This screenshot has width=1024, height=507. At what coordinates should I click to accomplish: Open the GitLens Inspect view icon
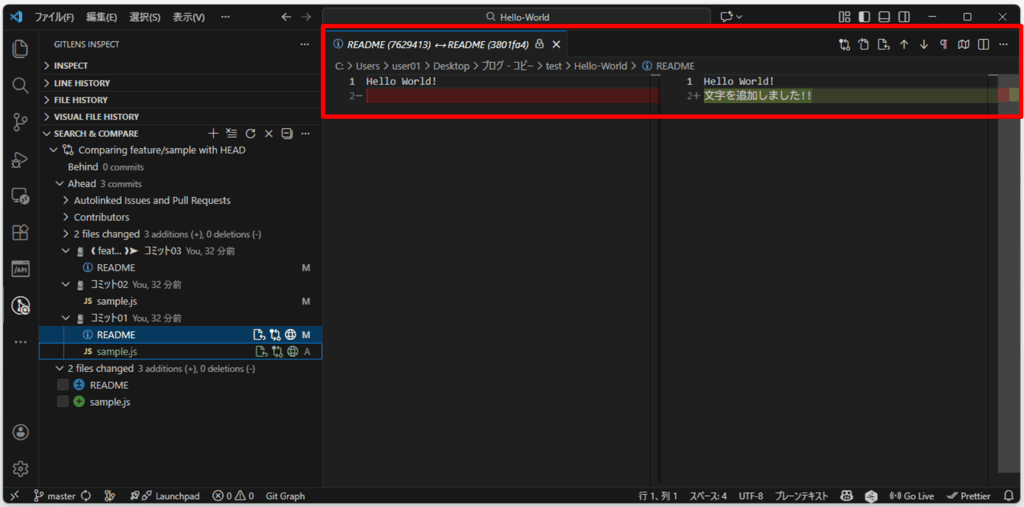20,304
